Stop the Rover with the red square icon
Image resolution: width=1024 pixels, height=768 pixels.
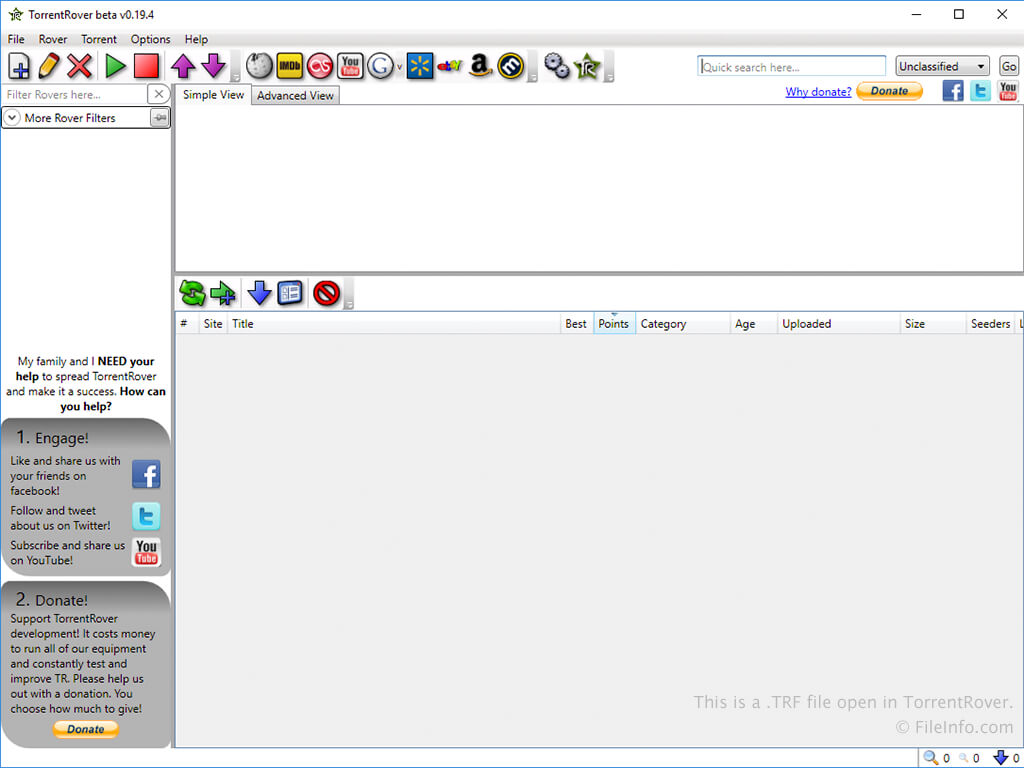tap(146, 66)
